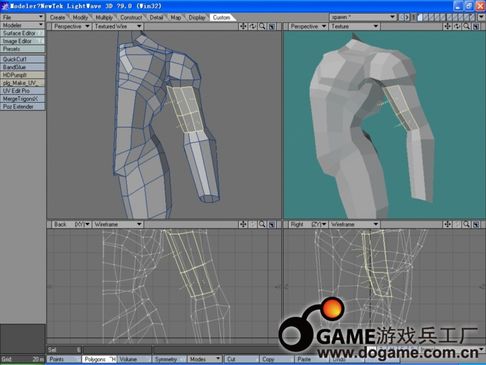The width and height of the screenshot is (486, 365).
Task: Click the QuickCut1 tool button
Action: [22, 59]
